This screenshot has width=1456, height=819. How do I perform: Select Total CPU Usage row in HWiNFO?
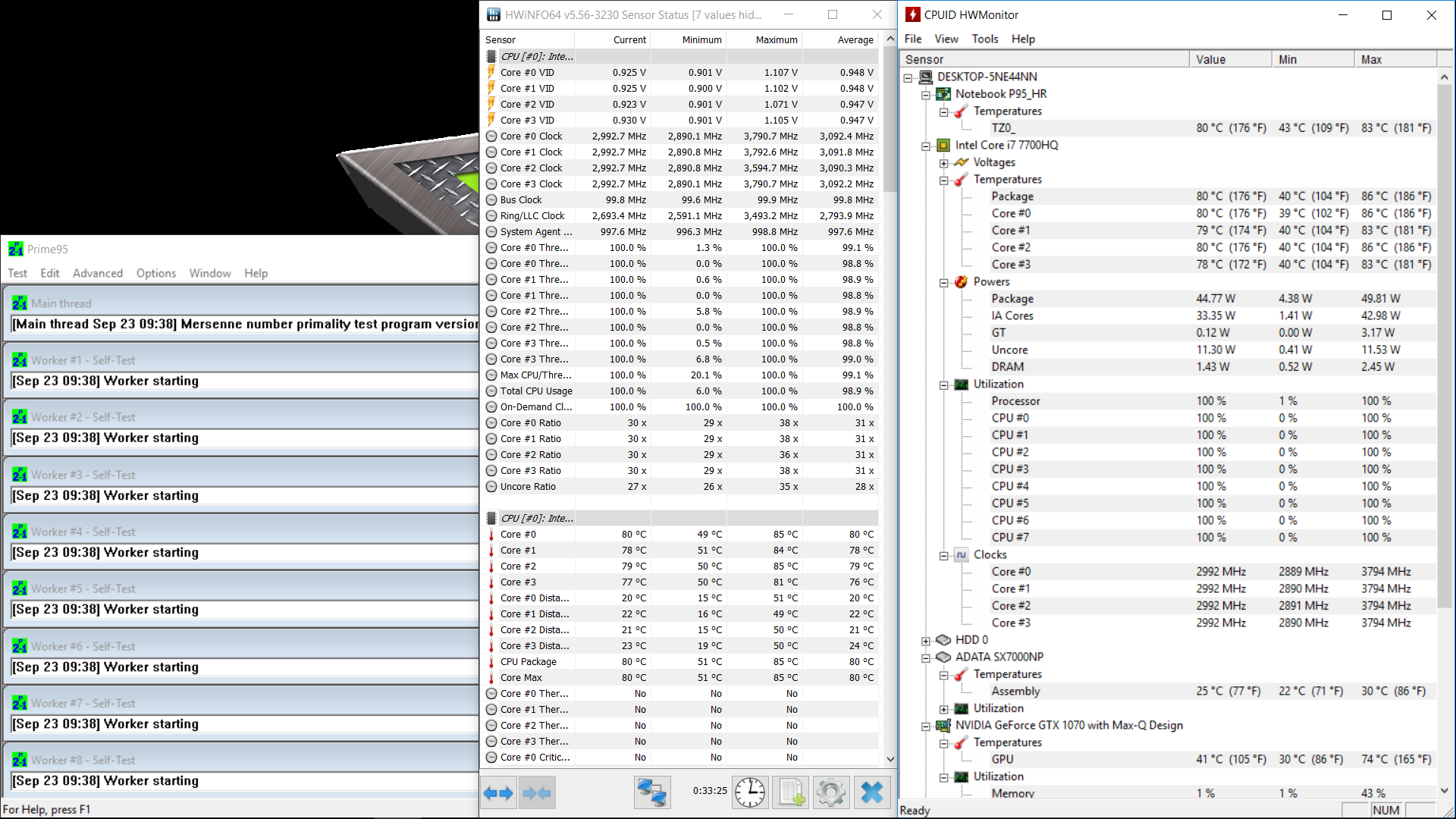pos(680,391)
